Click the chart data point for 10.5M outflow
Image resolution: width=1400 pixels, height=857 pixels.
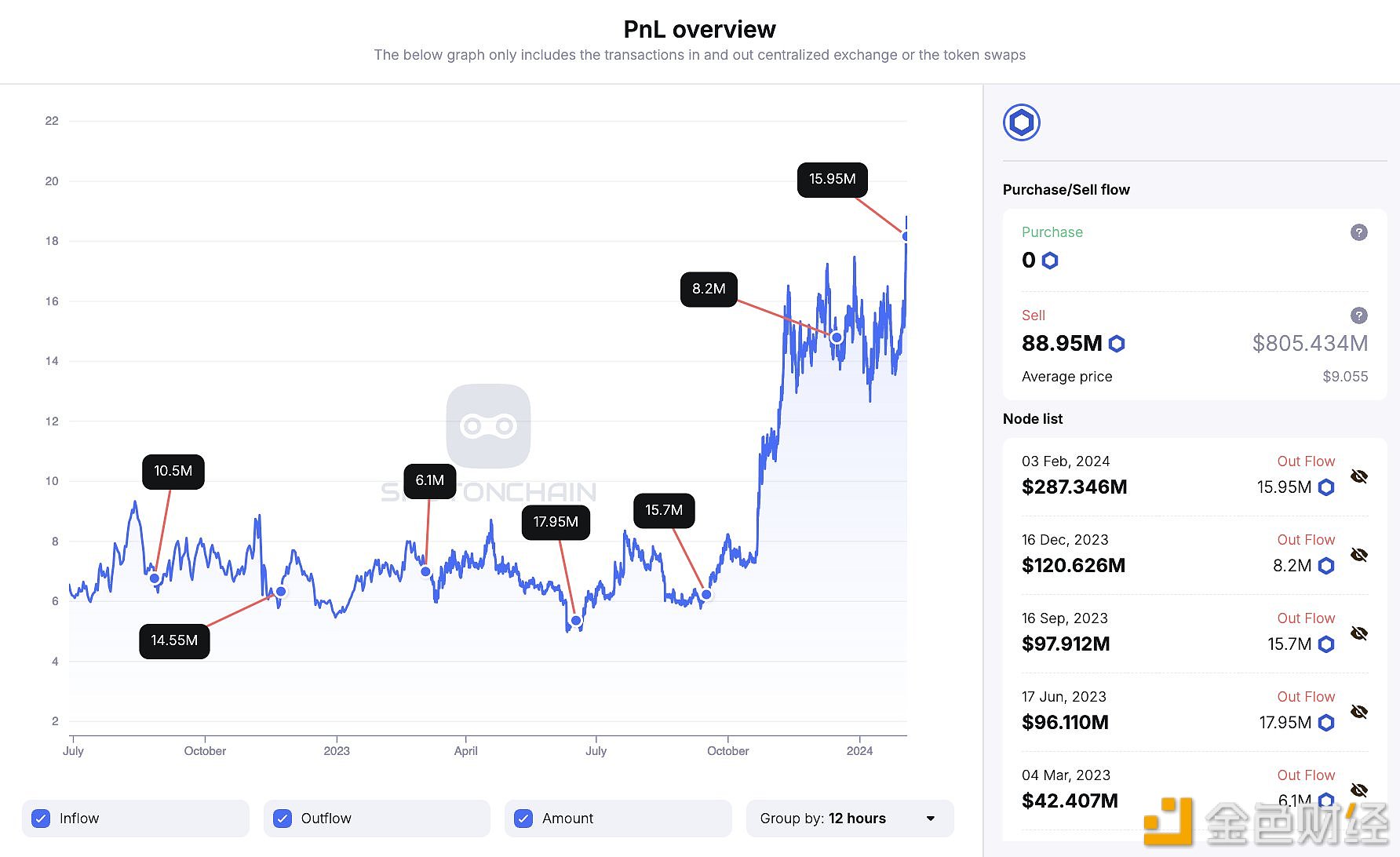click(x=155, y=578)
